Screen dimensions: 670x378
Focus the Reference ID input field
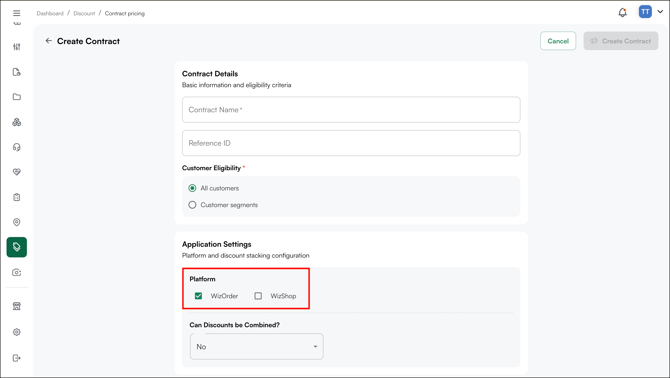pos(351,143)
